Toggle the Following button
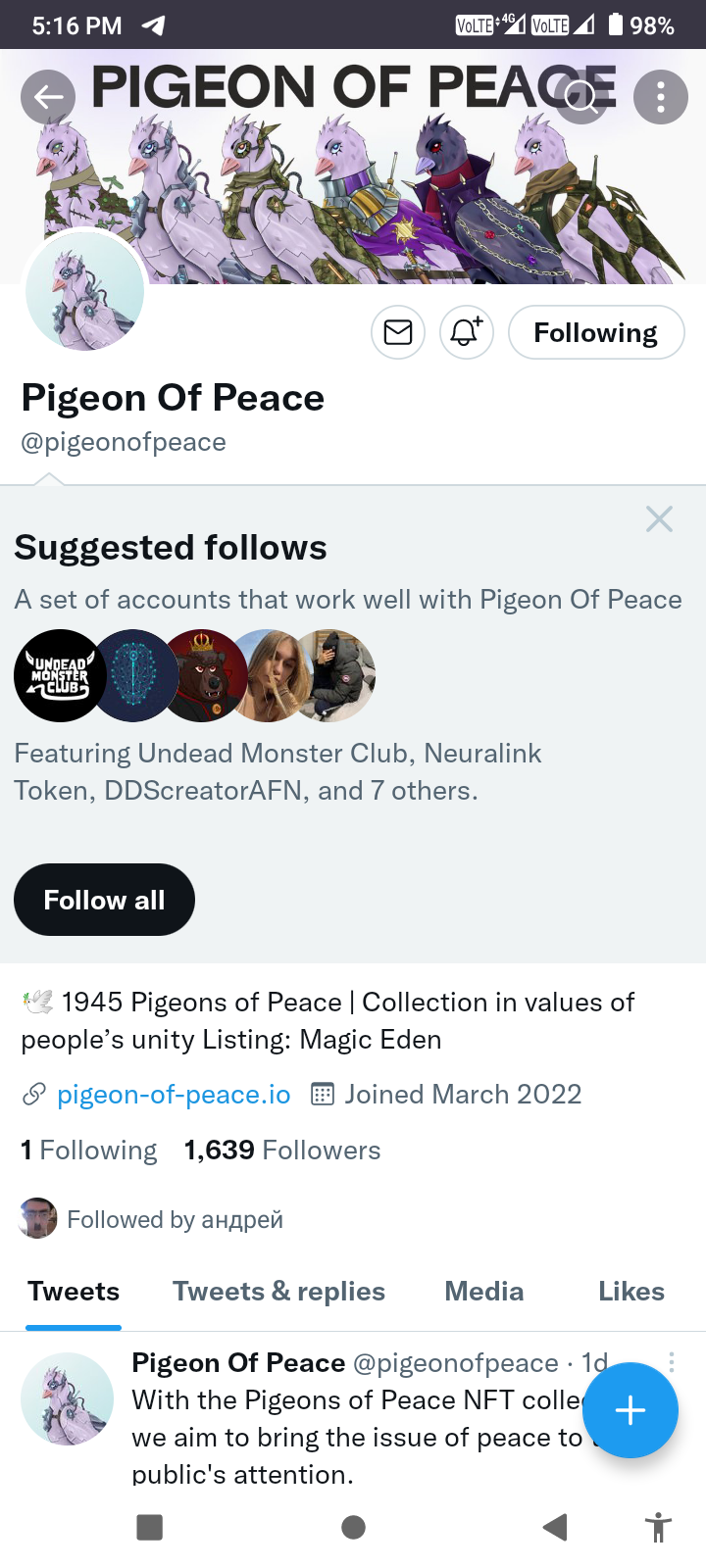Image resolution: width=706 pixels, height=1568 pixels. click(x=595, y=333)
